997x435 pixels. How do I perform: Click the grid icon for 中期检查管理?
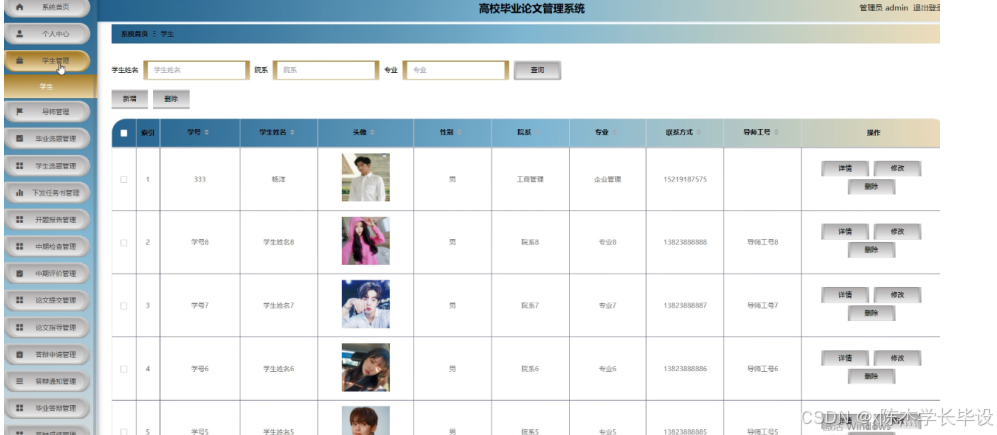coord(20,247)
